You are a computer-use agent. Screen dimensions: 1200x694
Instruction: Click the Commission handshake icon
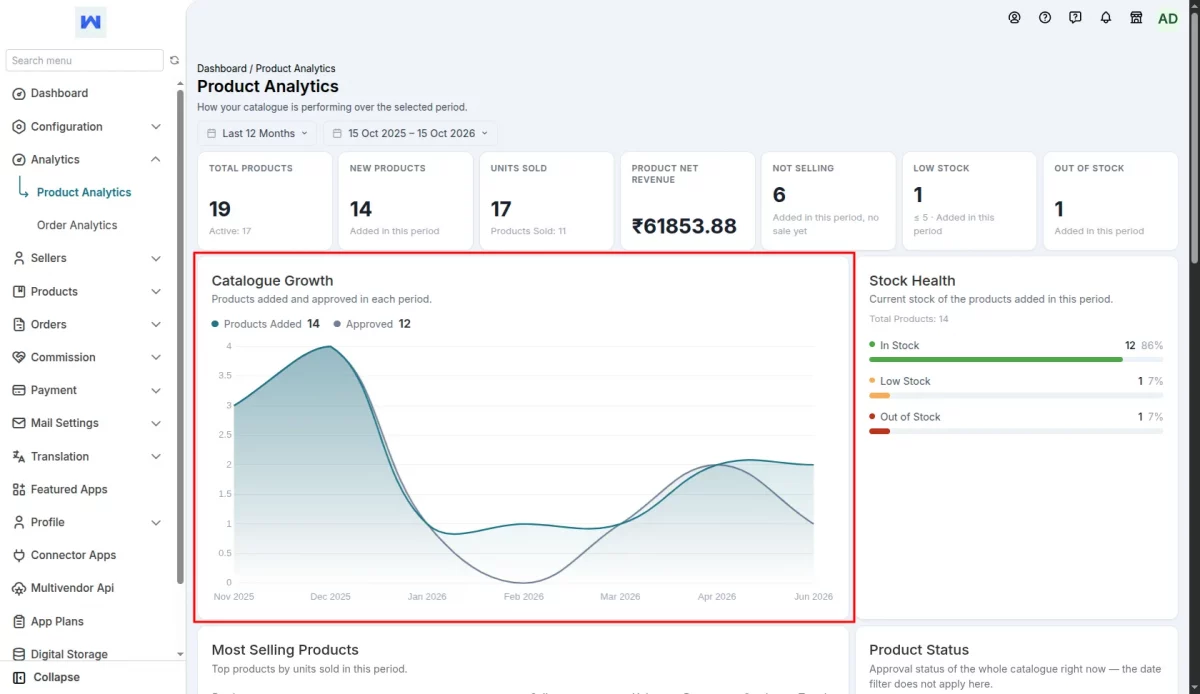[x=19, y=357]
